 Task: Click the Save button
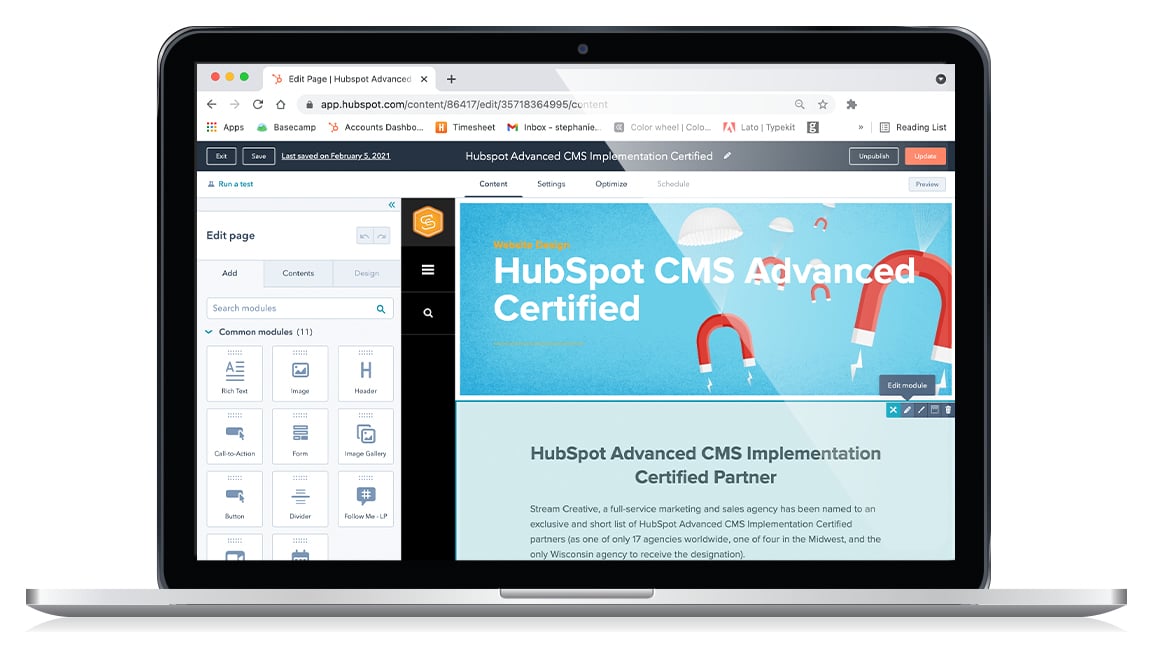click(259, 156)
